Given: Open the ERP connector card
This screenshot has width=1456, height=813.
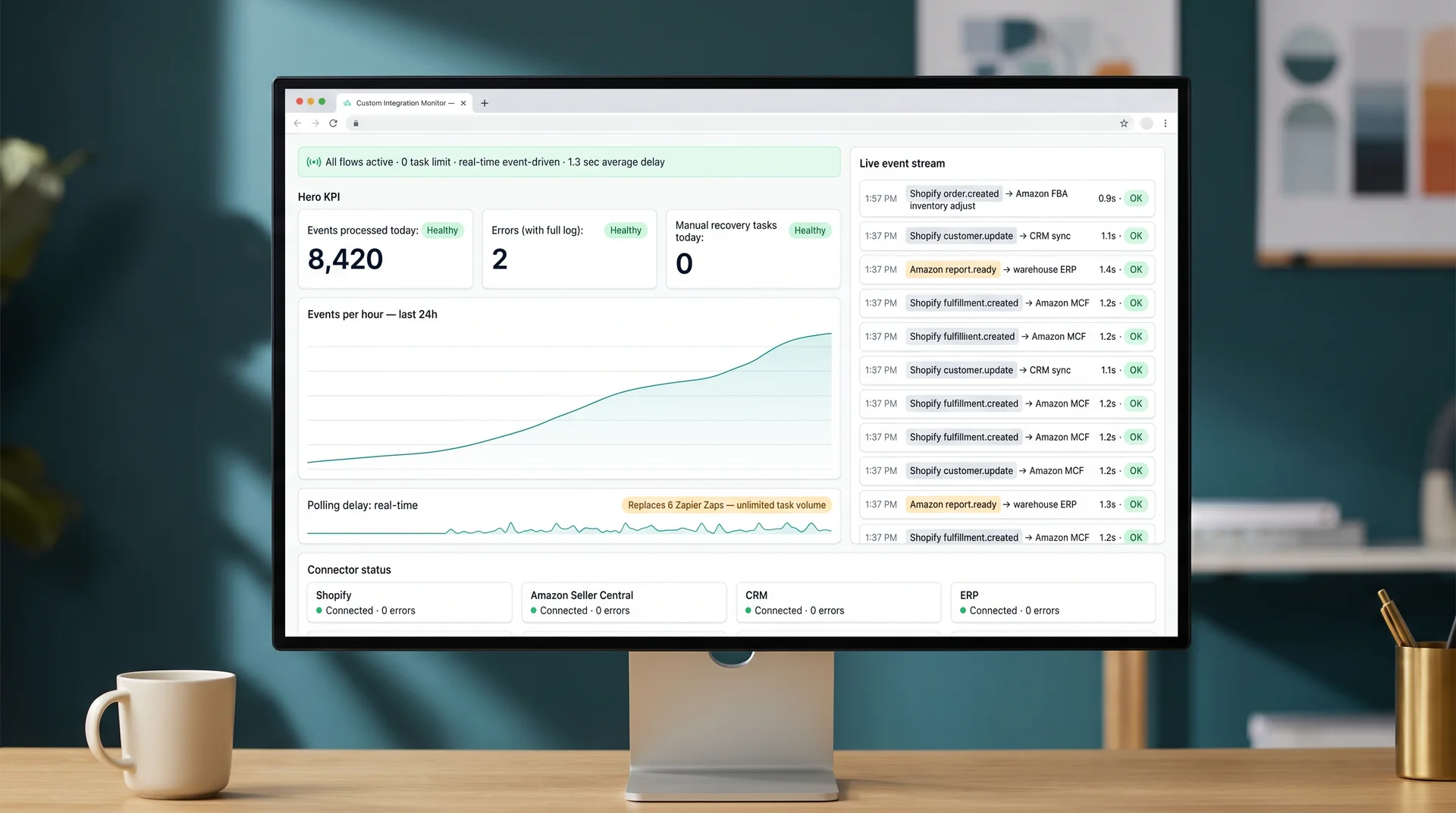Looking at the screenshot, I should tap(1053, 603).
